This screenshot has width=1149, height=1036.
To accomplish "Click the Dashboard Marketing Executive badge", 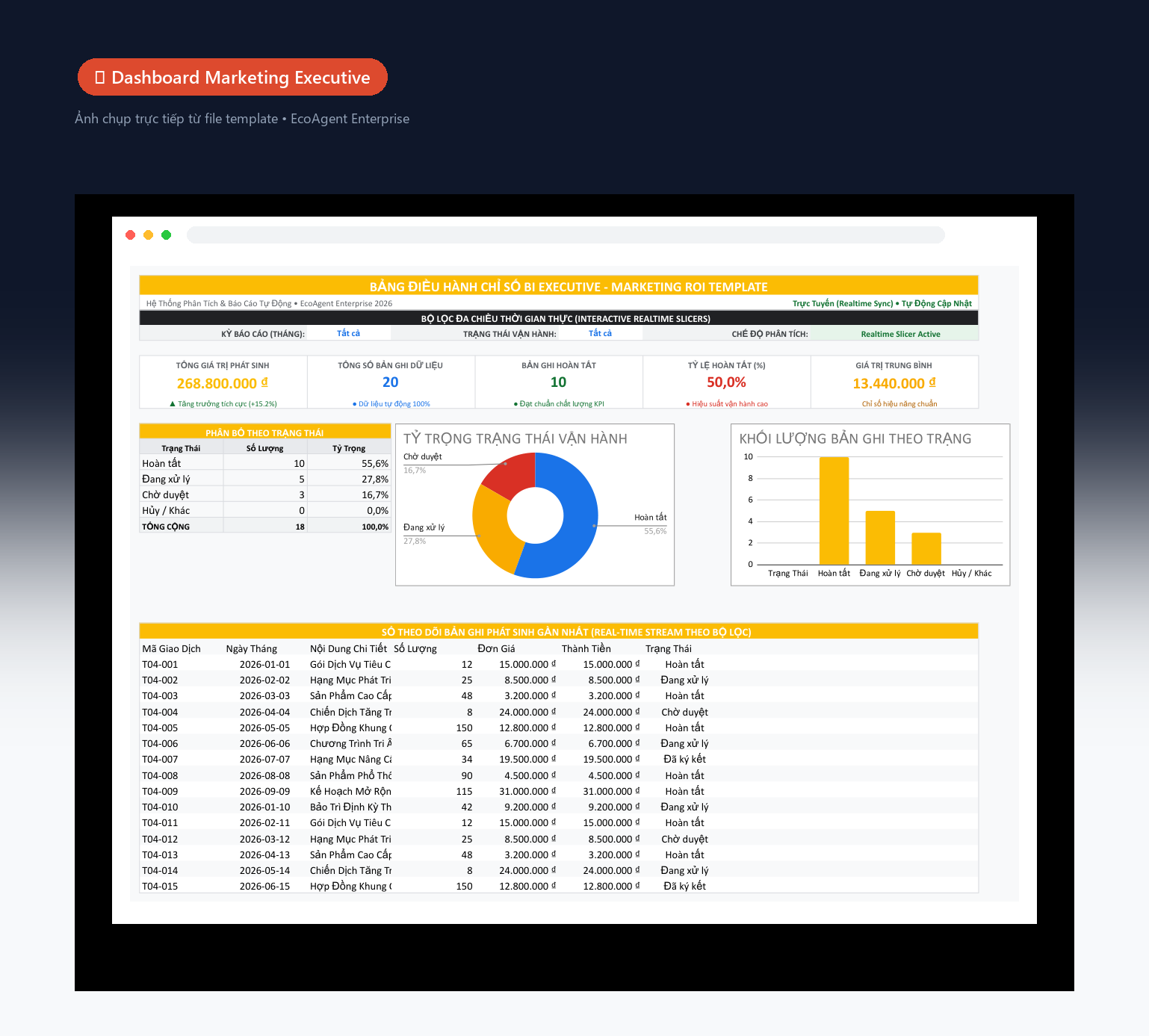I will point(232,77).
